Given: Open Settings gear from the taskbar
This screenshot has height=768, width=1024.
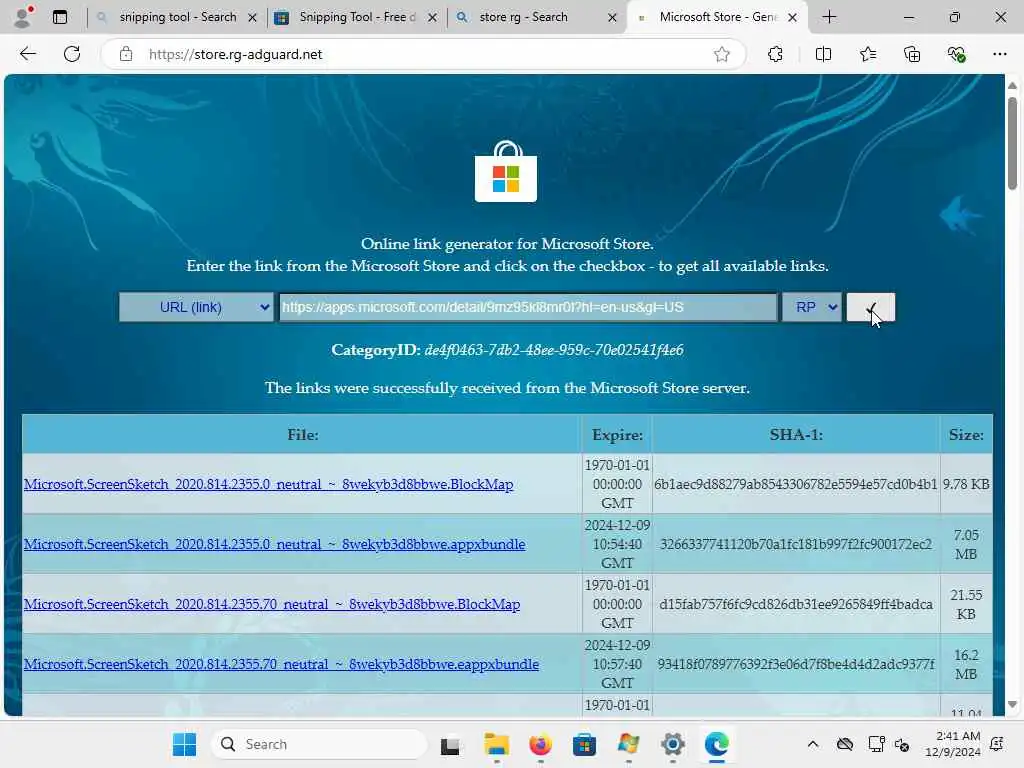Looking at the screenshot, I should [673, 744].
